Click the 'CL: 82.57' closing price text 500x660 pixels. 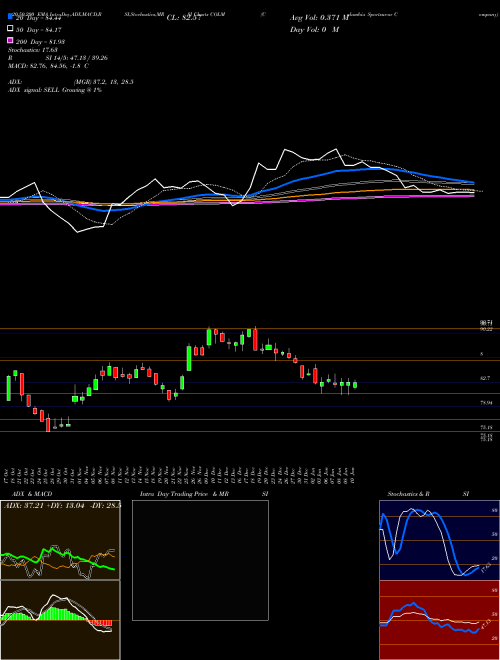pyautogui.click(x=182, y=17)
